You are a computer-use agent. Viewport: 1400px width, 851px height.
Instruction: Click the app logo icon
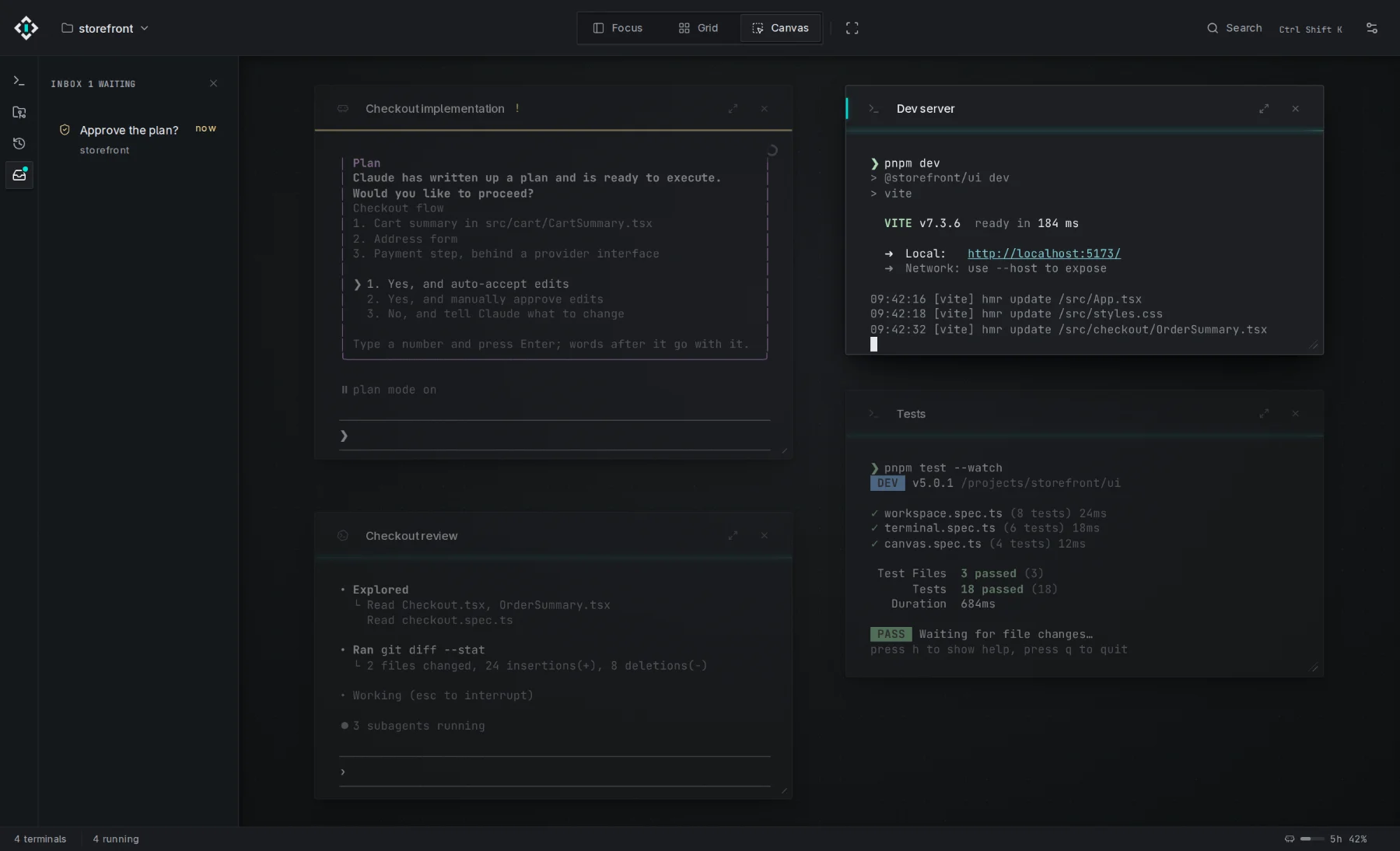pos(26,28)
